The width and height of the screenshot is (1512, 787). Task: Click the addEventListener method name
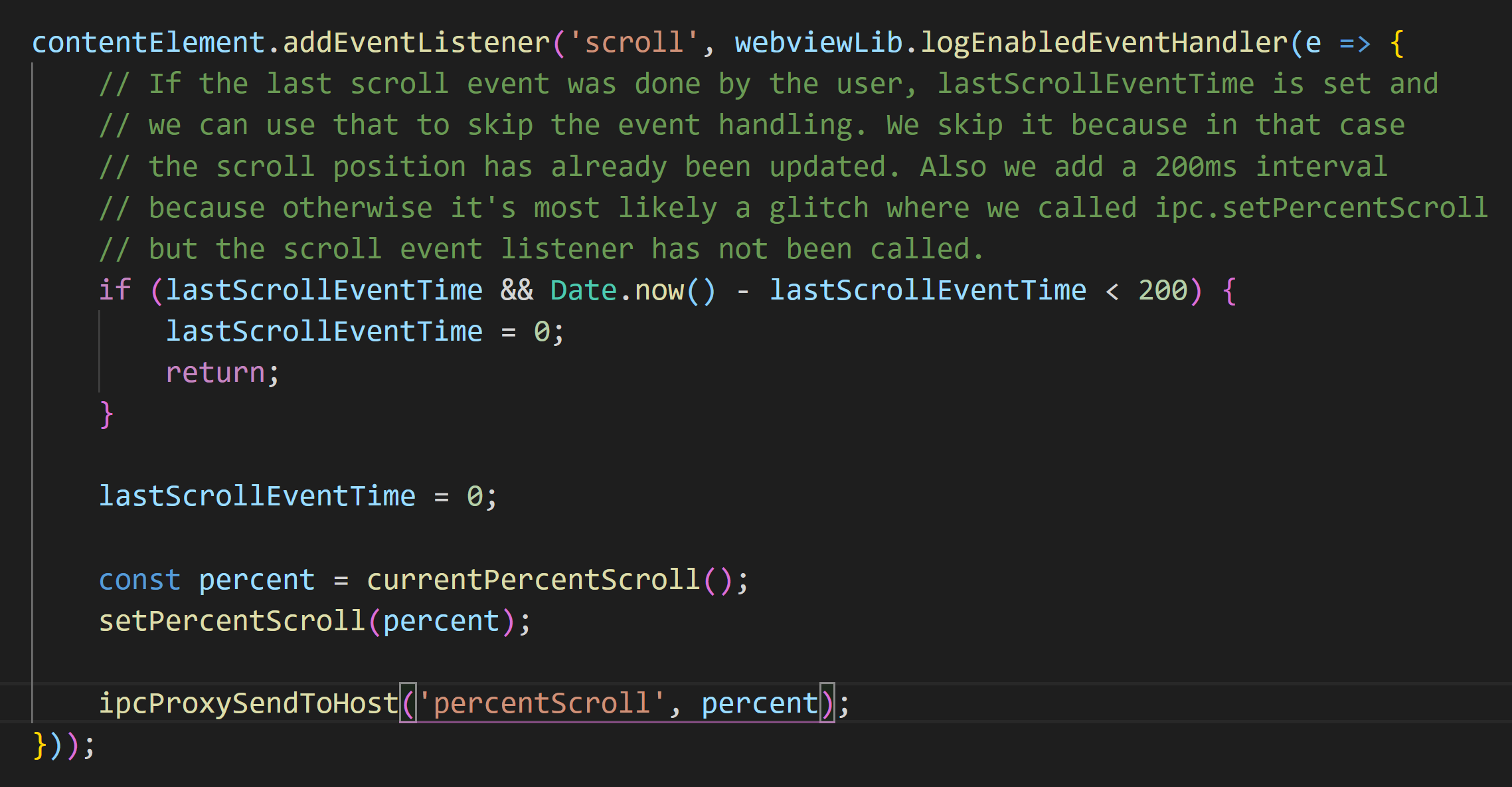pyautogui.click(x=416, y=43)
